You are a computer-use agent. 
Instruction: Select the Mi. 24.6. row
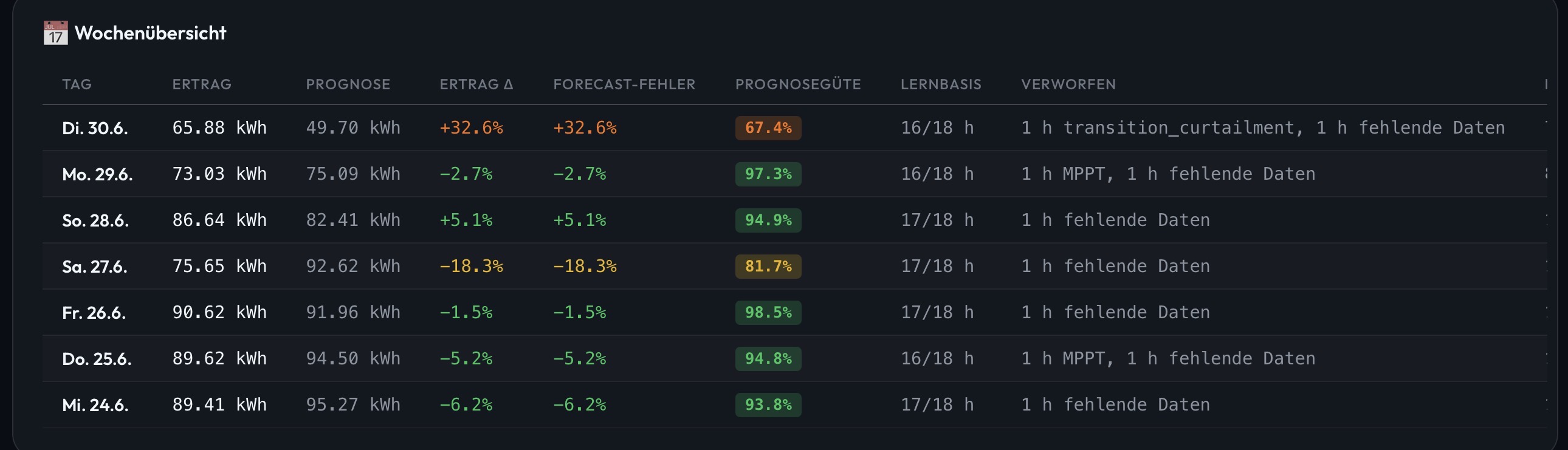pos(794,405)
